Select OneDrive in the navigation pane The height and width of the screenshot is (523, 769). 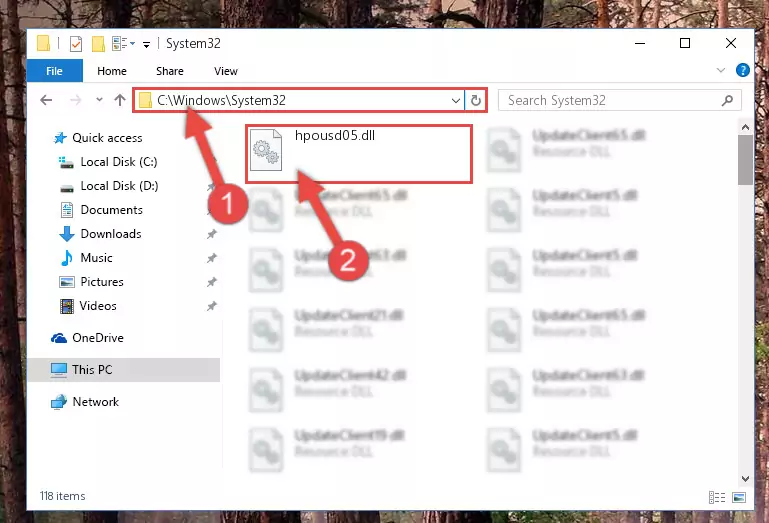click(x=98, y=338)
